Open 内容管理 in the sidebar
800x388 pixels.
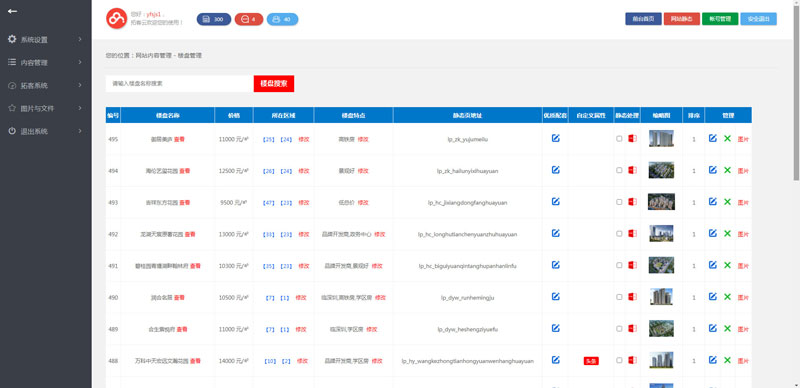34,63
